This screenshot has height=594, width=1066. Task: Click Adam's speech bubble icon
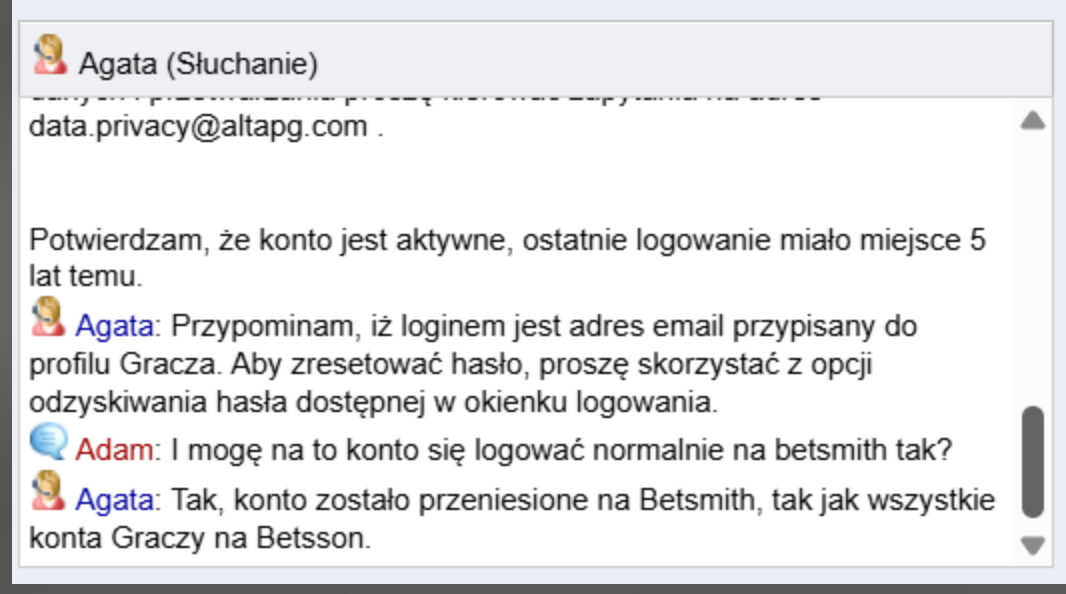[x=48, y=441]
